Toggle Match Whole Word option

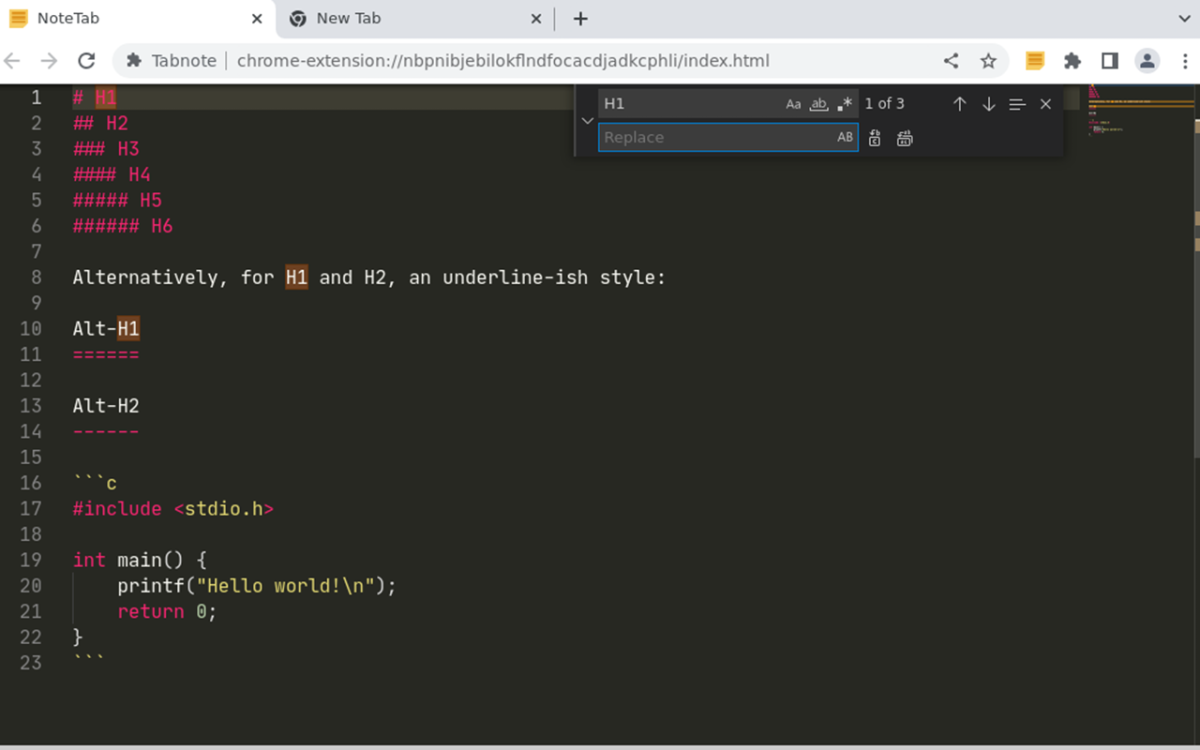tap(819, 104)
